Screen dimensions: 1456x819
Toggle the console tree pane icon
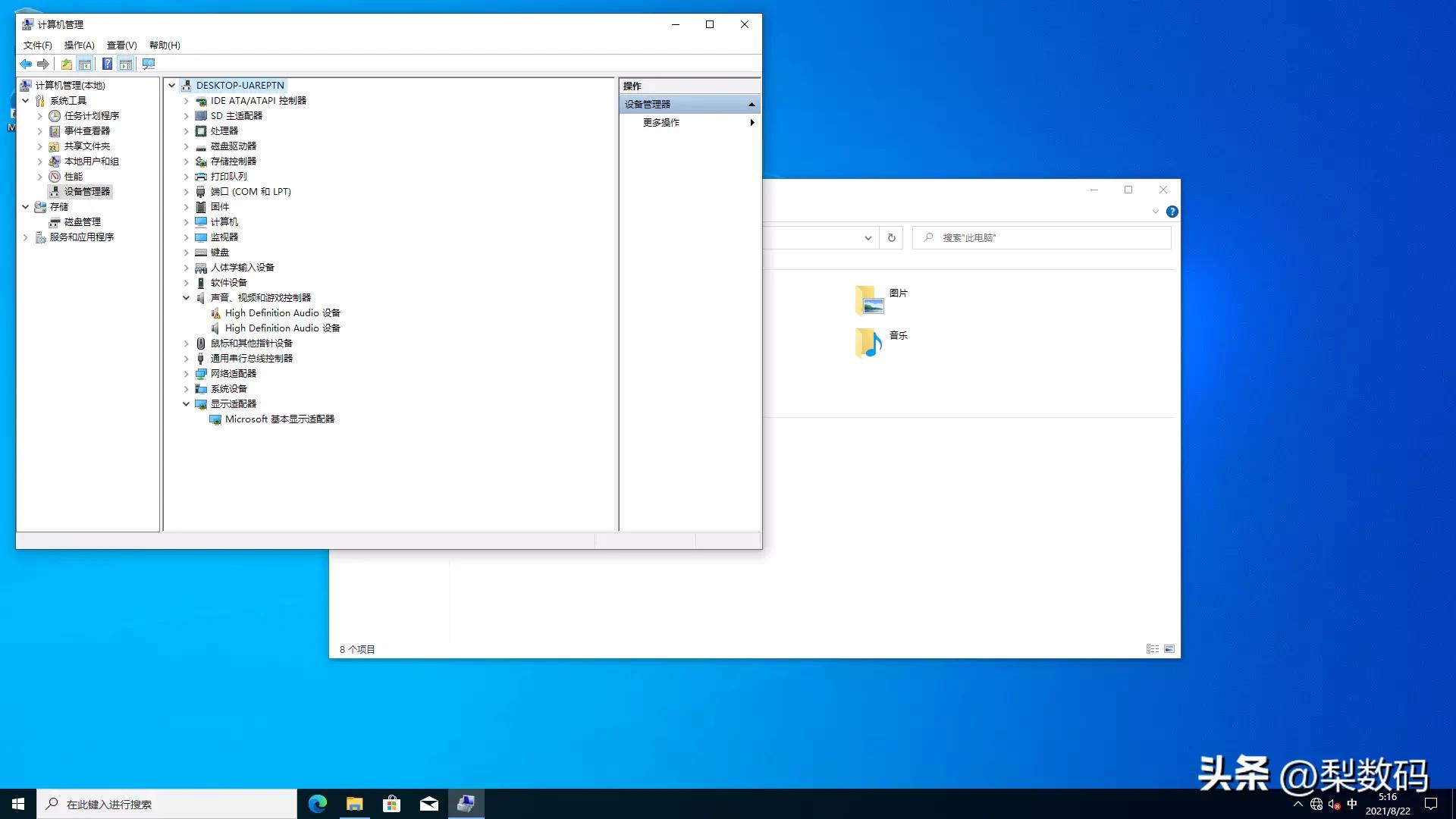pos(85,64)
